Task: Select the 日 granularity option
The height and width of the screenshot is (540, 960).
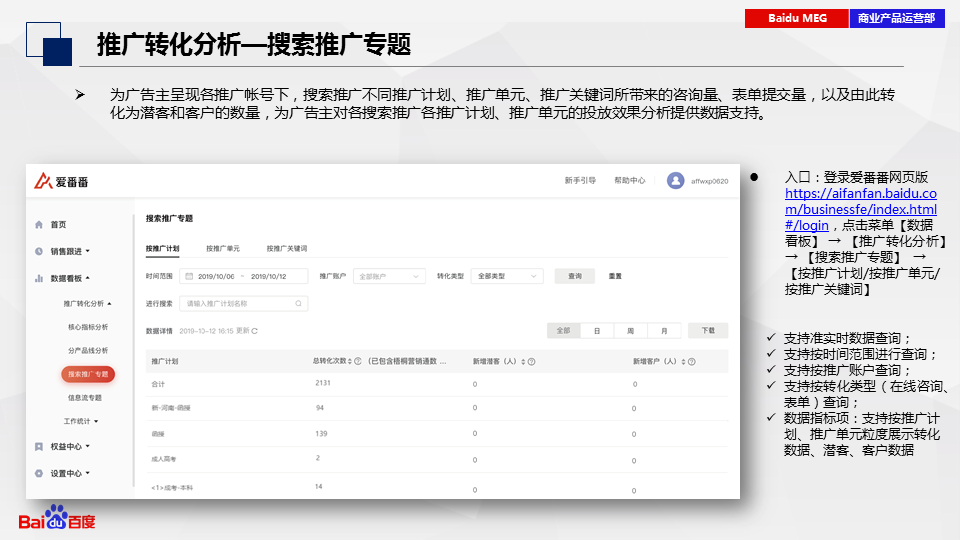Action: pyautogui.click(x=597, y=330)
